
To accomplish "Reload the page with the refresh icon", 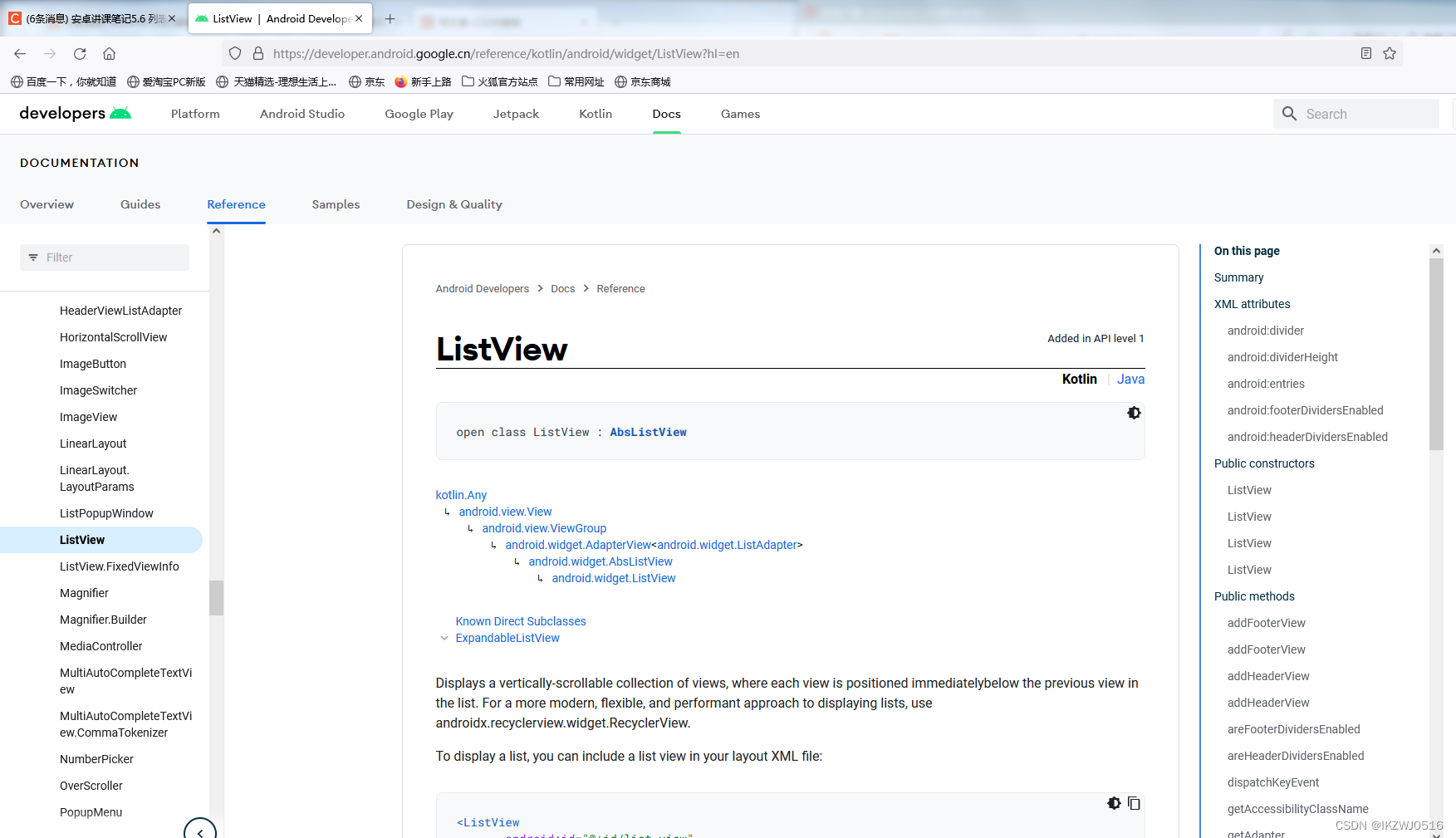I will tap(80, 53).
